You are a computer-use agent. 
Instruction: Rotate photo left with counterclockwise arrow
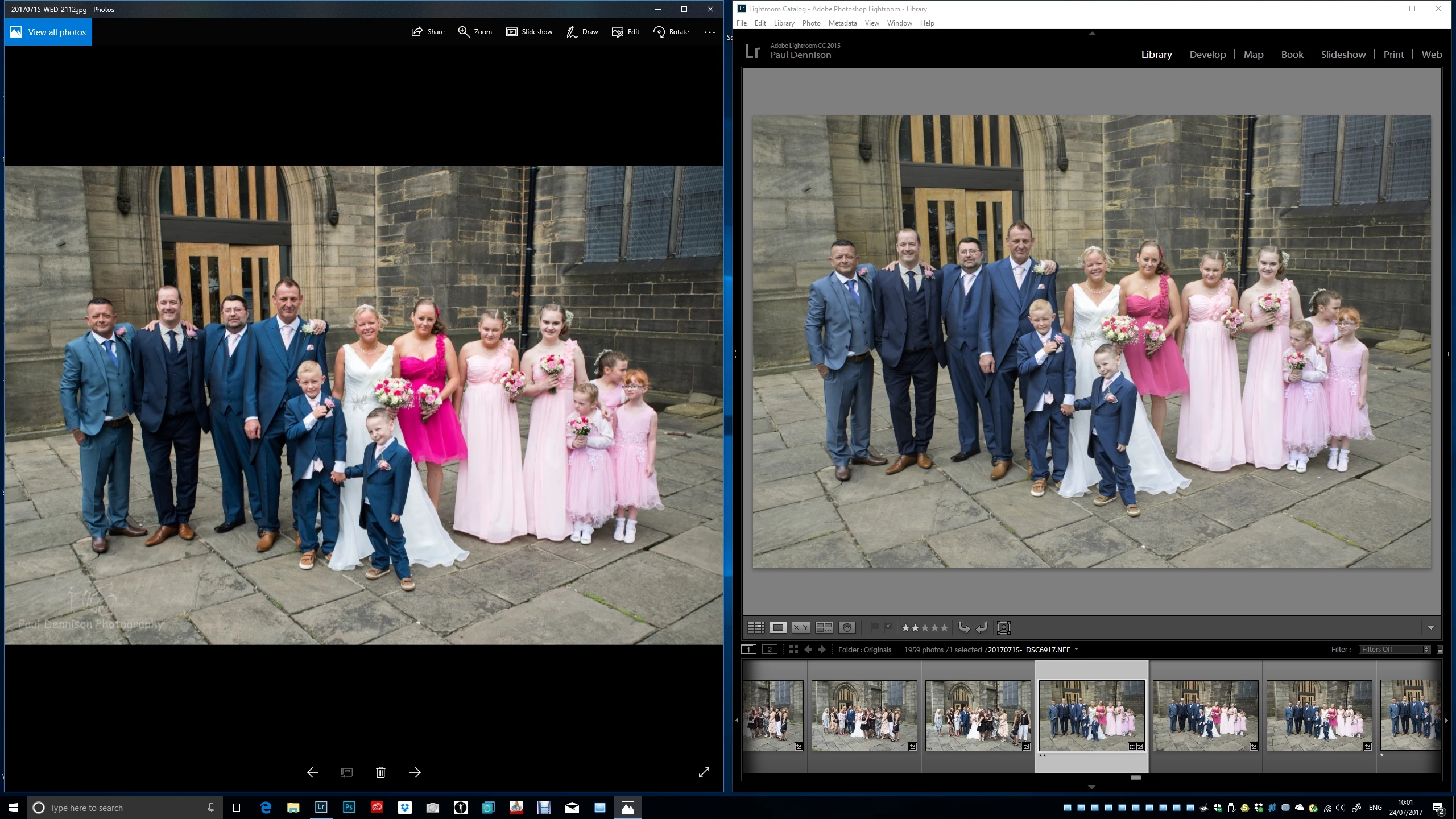(x=963, y=628)
